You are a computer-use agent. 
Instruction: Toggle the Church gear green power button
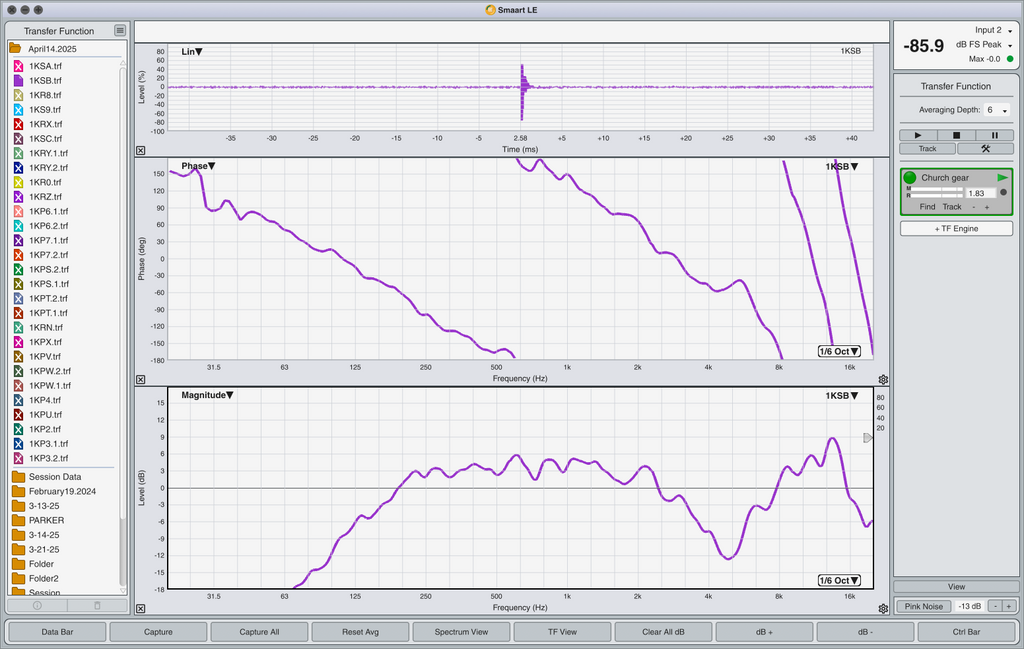point(910,178)
